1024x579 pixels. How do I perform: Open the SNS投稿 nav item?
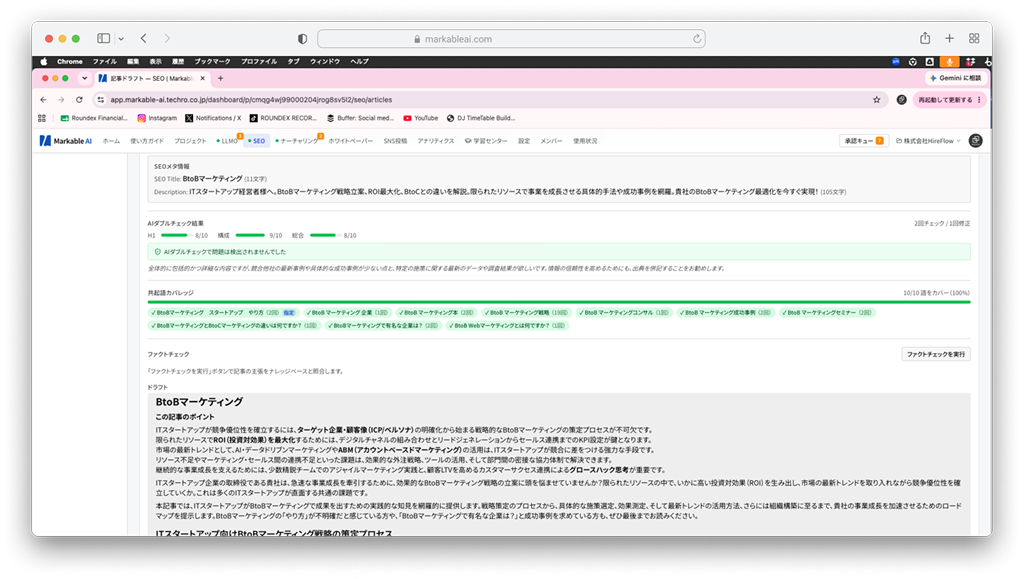tap(395, 141)
